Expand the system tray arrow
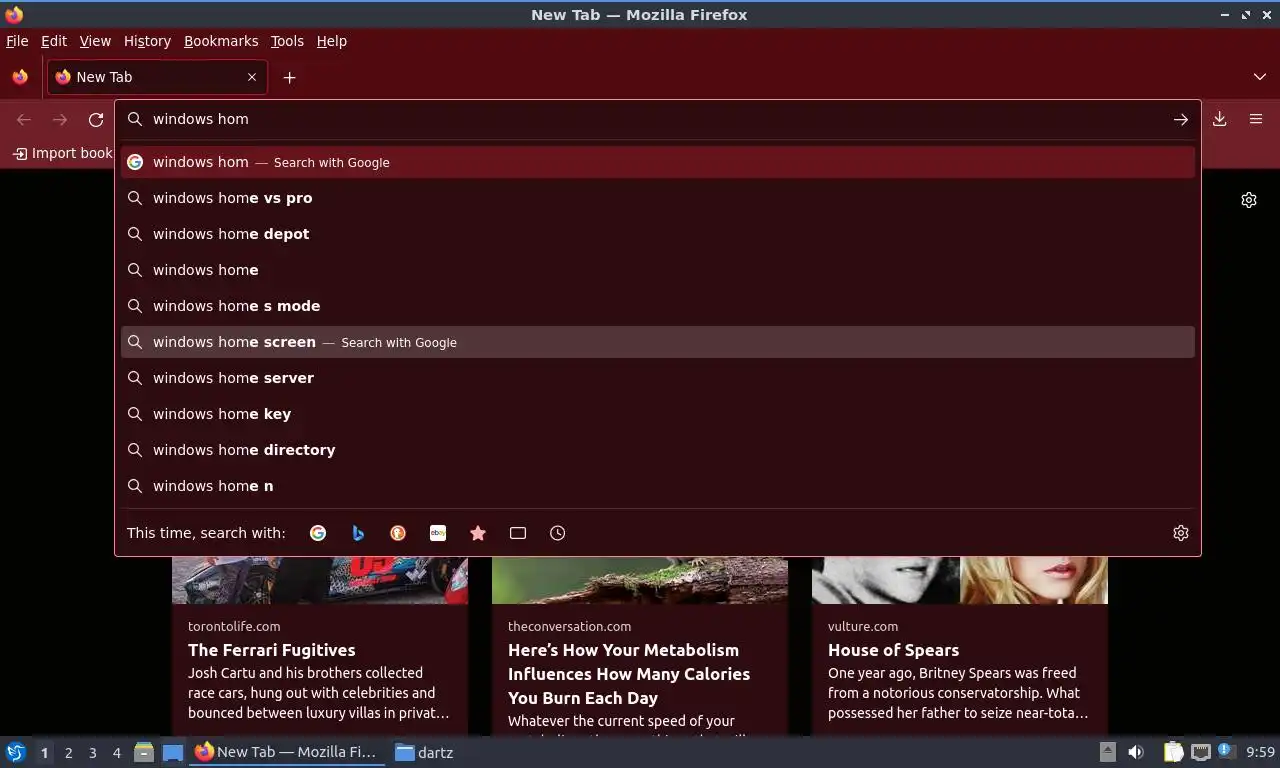The image size is (1280, 768). (1108, 752)
